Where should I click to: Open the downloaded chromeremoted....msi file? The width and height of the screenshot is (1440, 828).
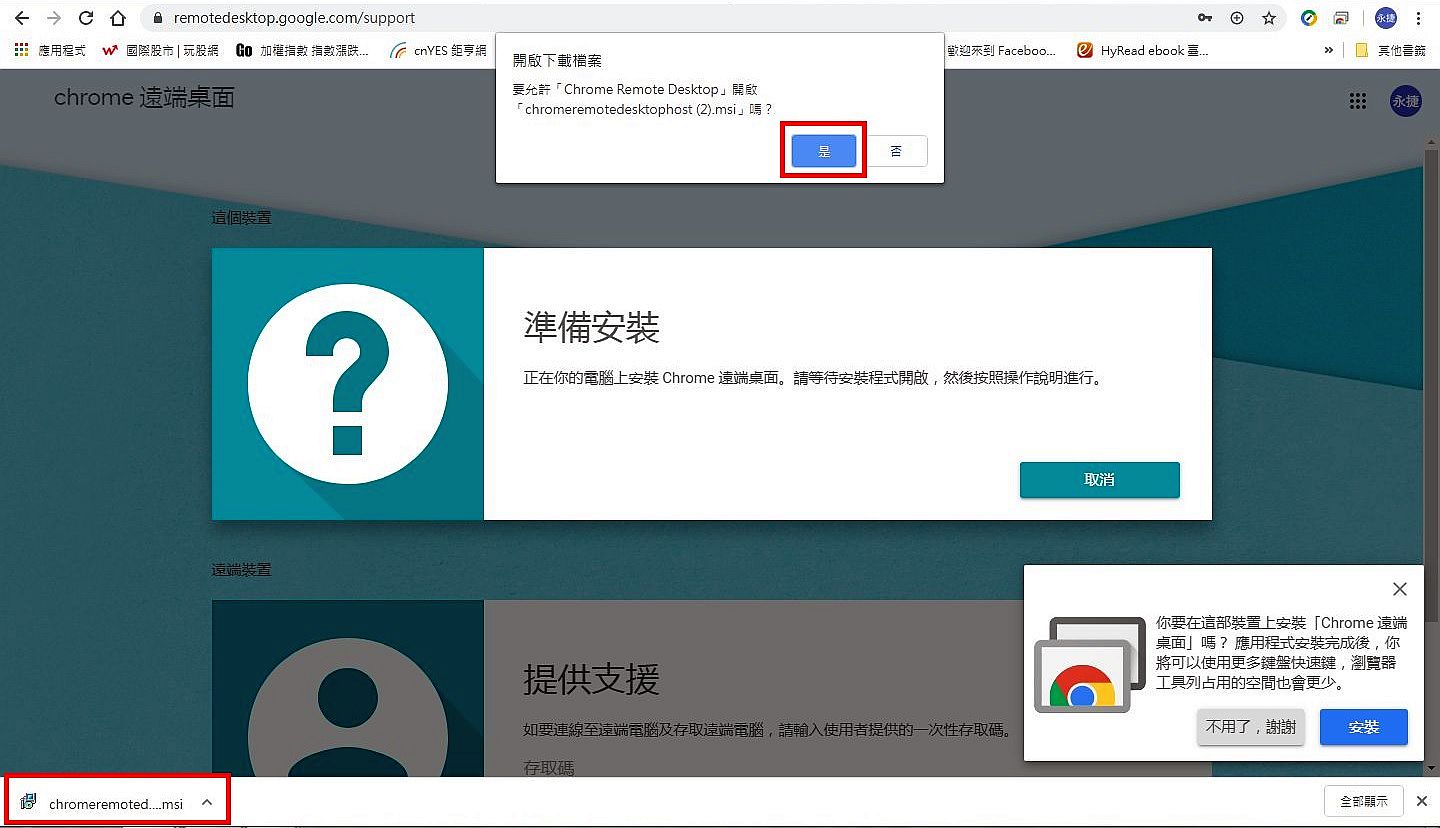(x=105, y=803)
